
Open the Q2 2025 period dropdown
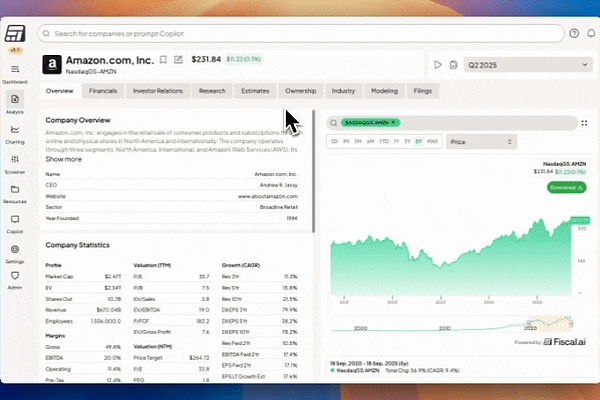pyautogui.click(x=528, y=65)
